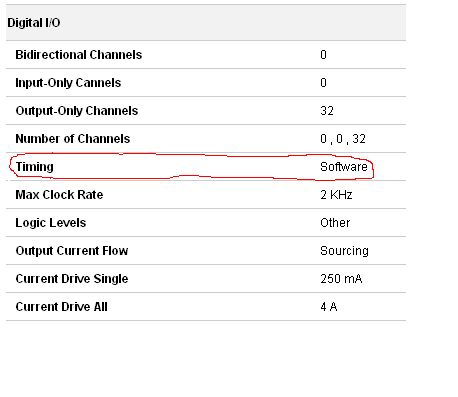Click the 250 mA value

click(341, 279)
